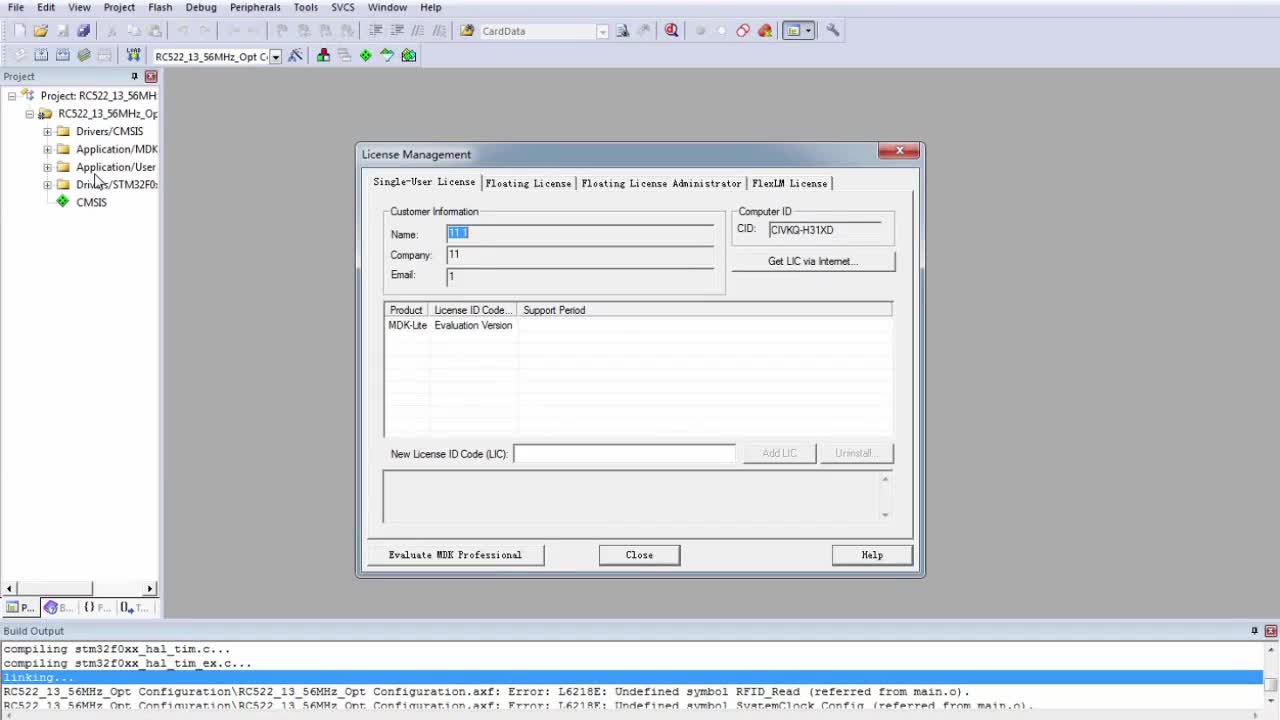Open the File menu

click(x=16, y=7)
